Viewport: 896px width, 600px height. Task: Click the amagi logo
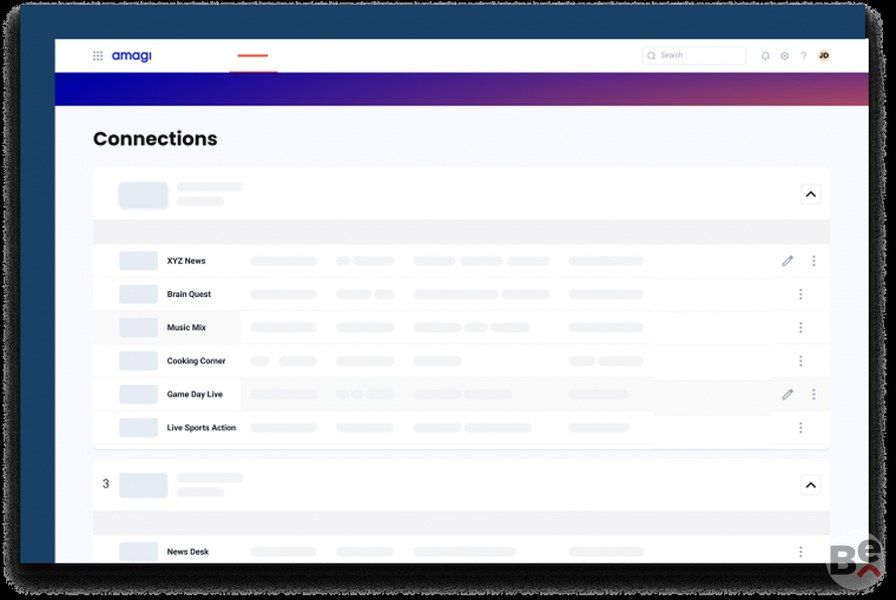[131, 55]
